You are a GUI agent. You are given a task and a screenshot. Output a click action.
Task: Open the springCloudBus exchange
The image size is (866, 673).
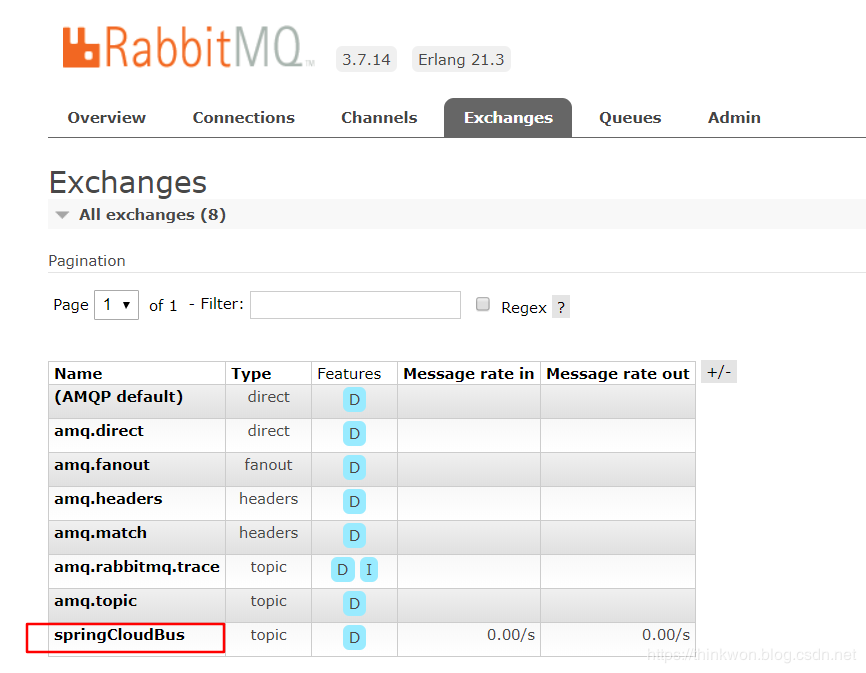pos(119,635)
